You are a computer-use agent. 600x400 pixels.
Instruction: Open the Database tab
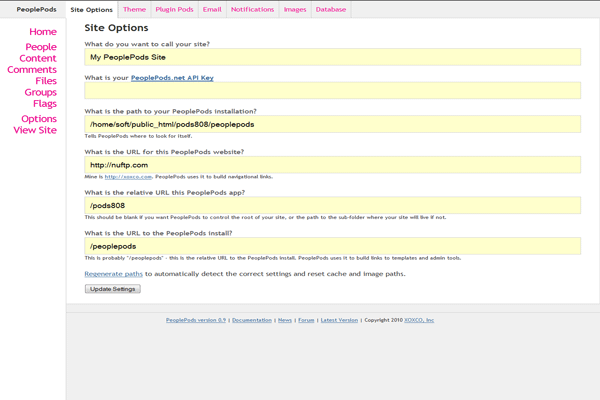tap(331, 9)
